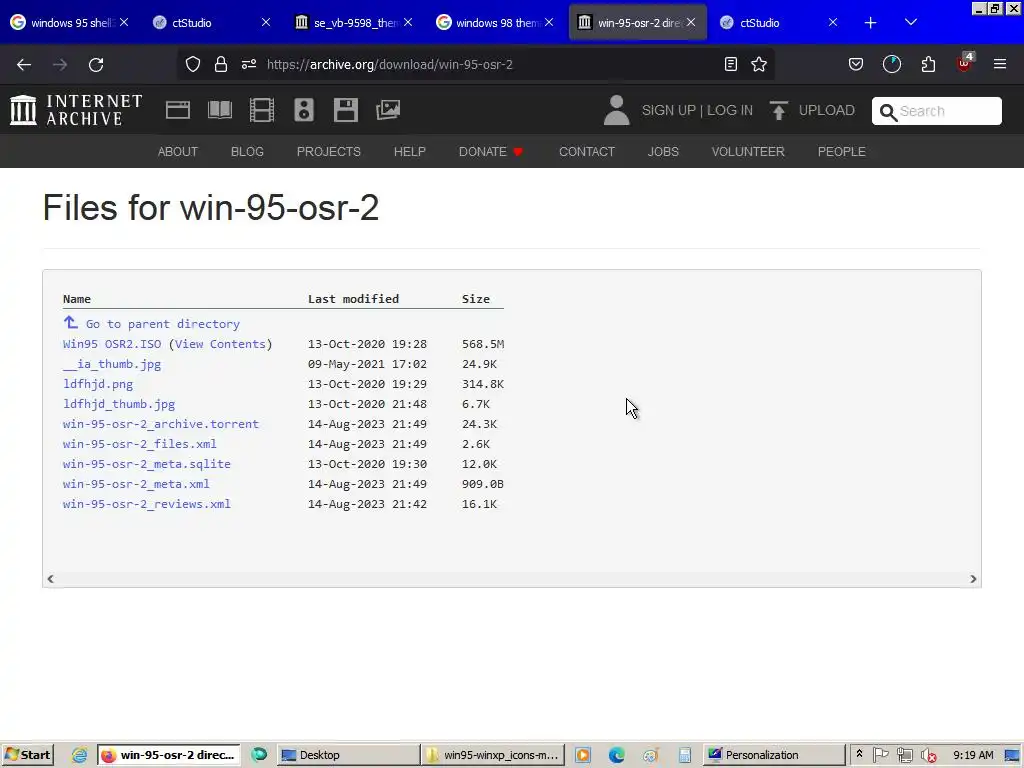Screen dimensions: 1024x768
Task: Open the HELP menu item
Action: 409,152
